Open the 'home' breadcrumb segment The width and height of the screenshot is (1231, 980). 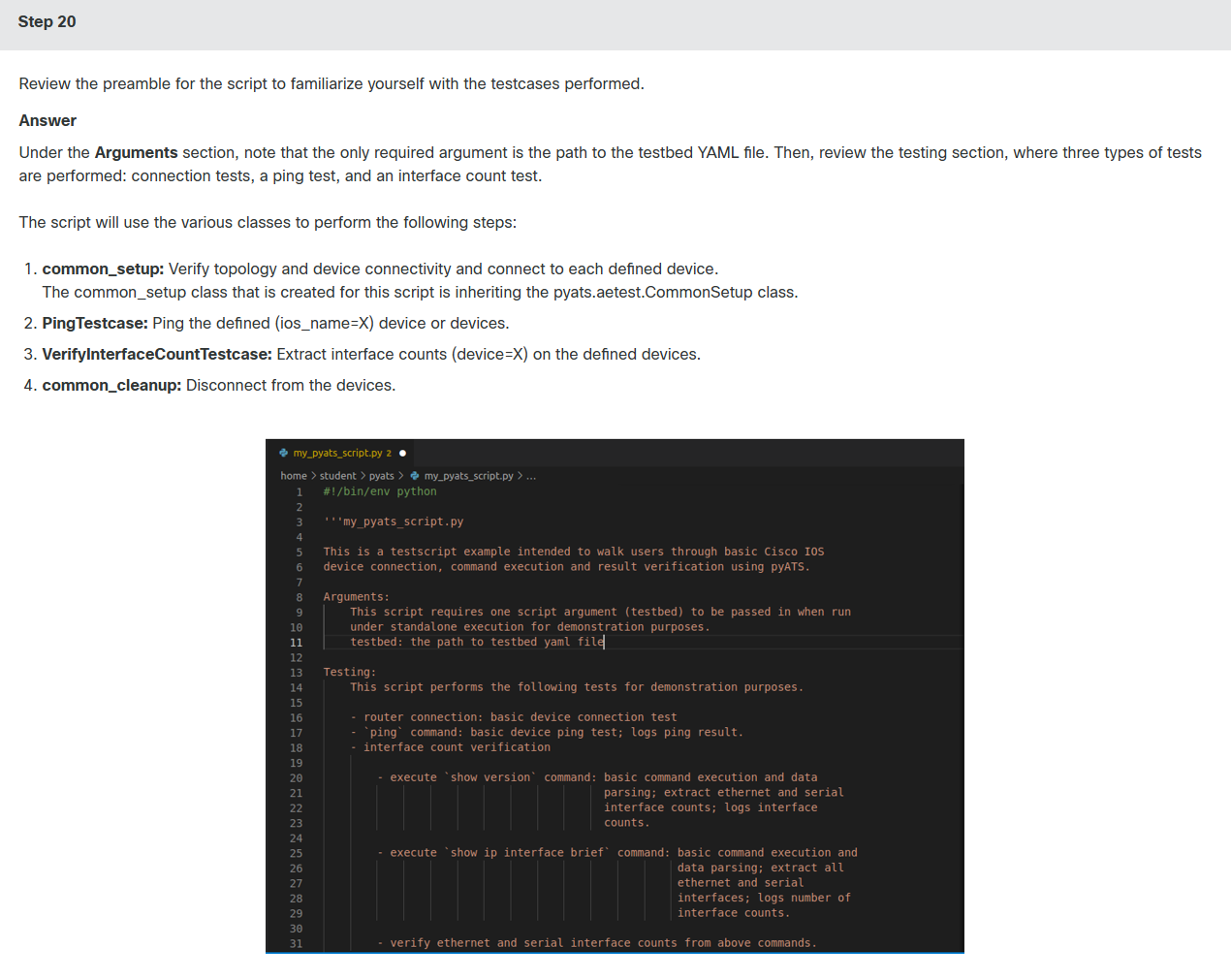pos(294,476)
